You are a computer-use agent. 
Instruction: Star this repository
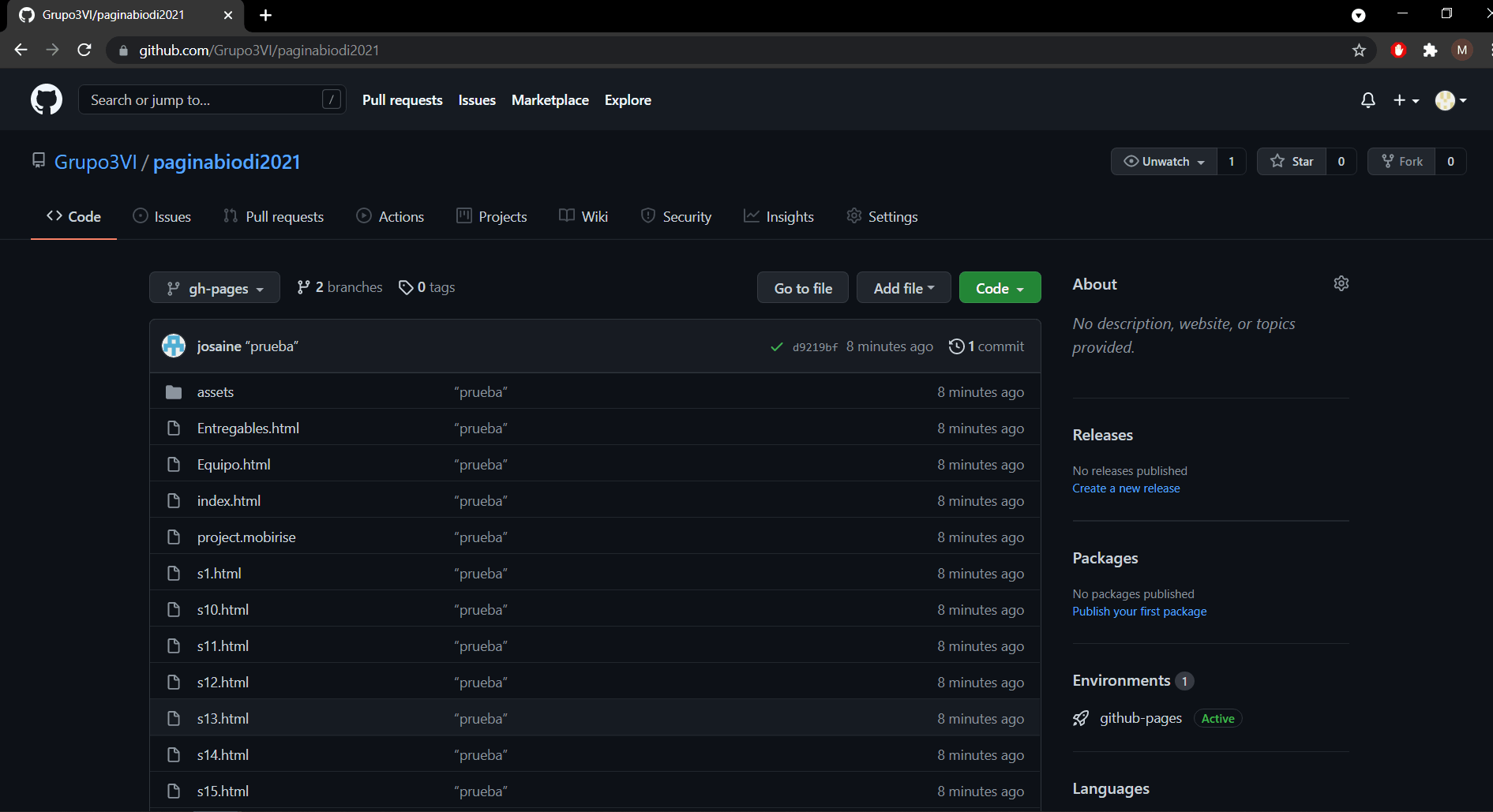click(1292, 161)
